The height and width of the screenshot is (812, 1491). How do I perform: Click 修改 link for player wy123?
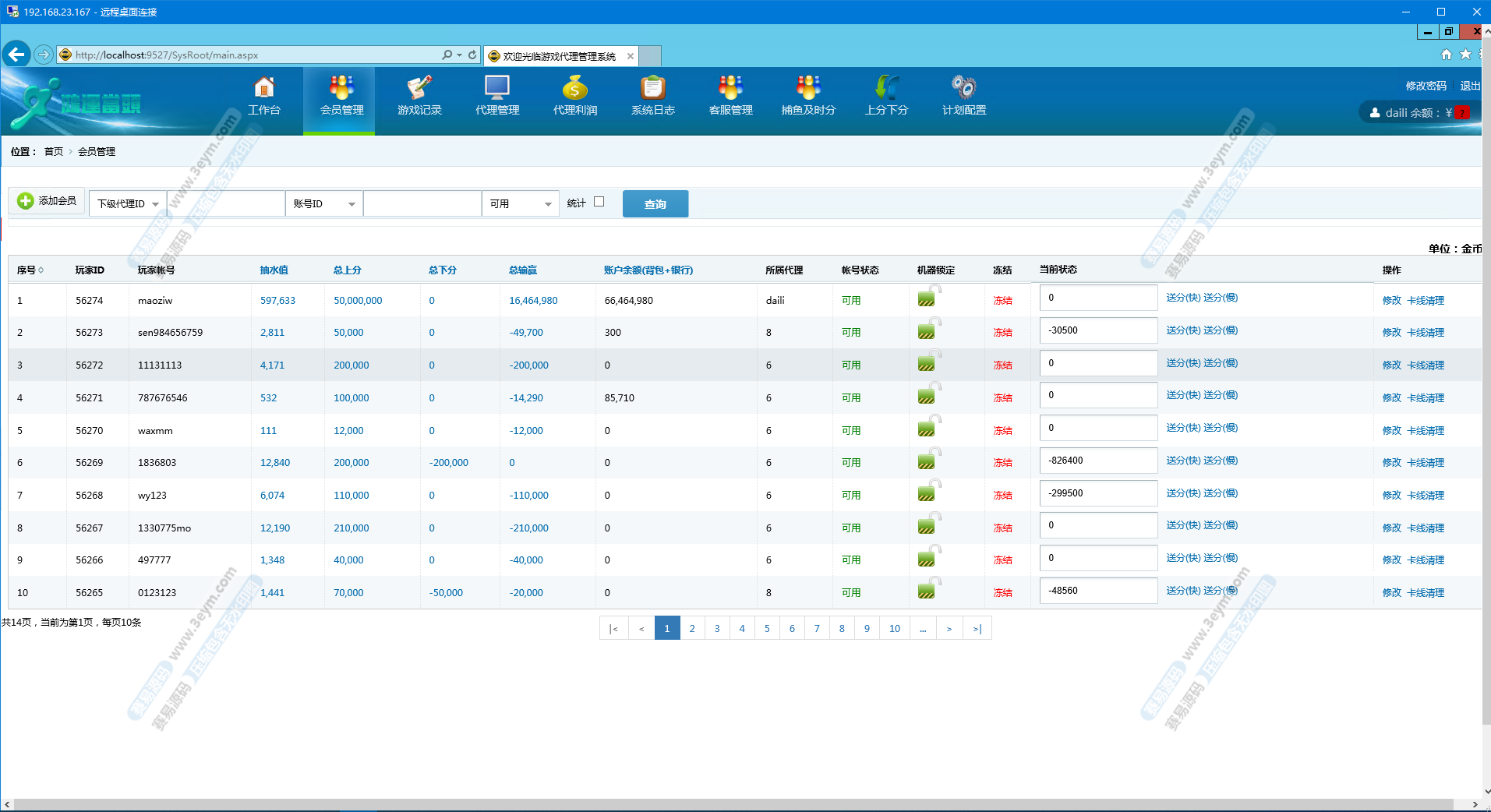[1391, 496]
